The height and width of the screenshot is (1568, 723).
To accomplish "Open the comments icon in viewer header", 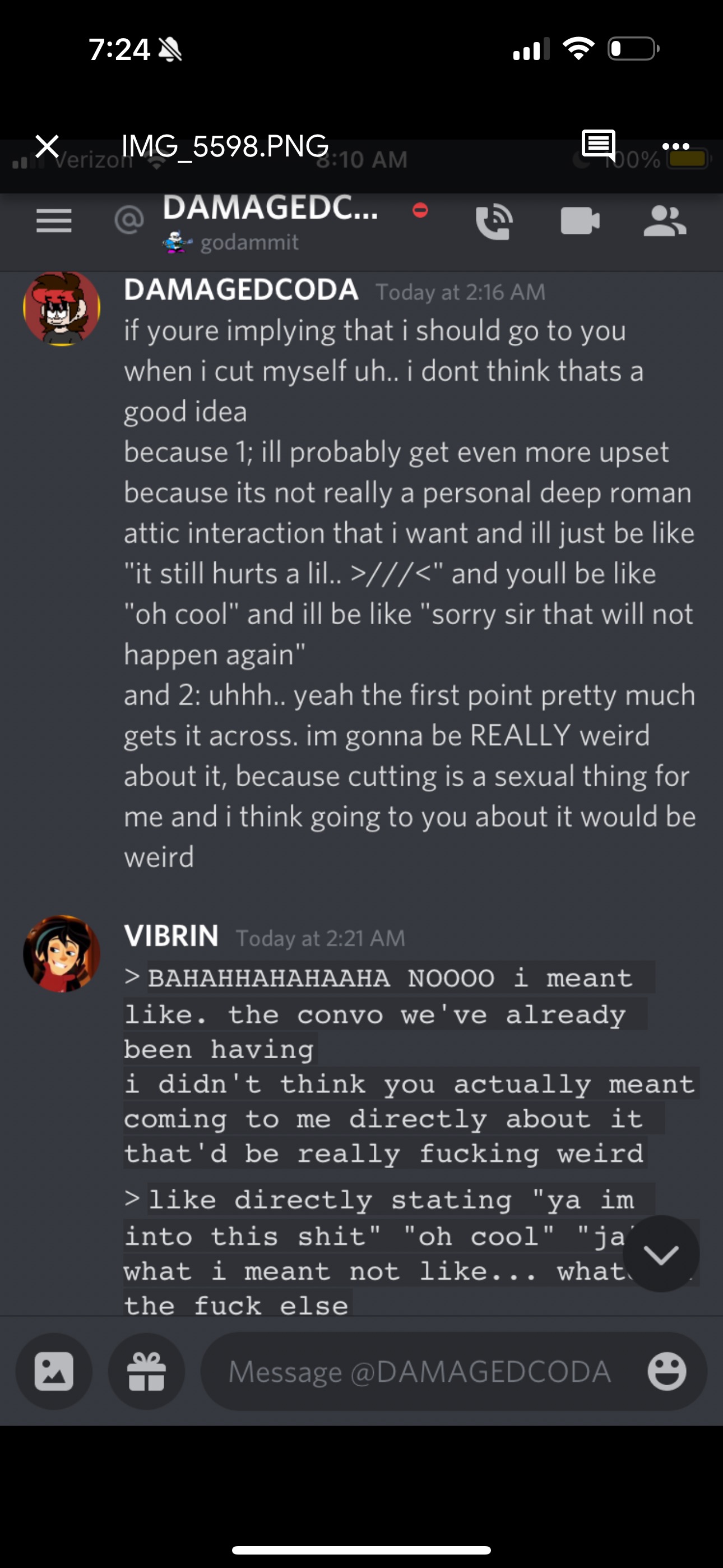I will tap(598, 145).
